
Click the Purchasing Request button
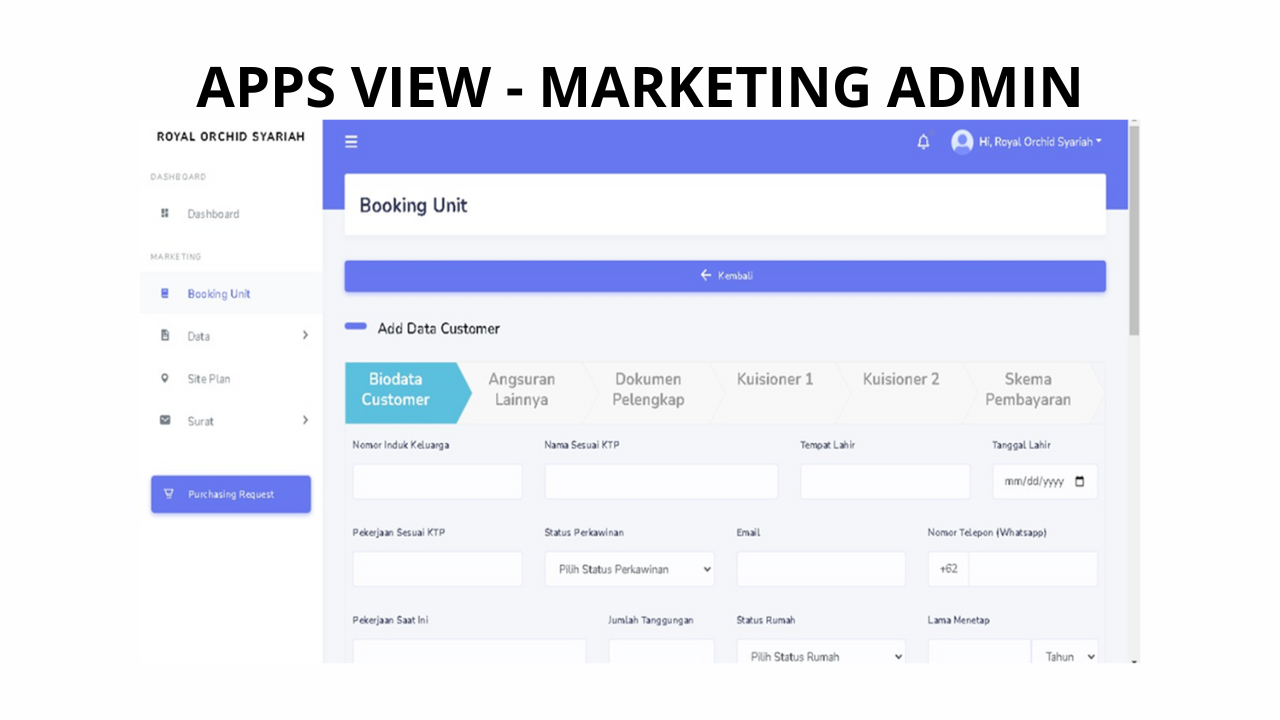click(231, 494)
